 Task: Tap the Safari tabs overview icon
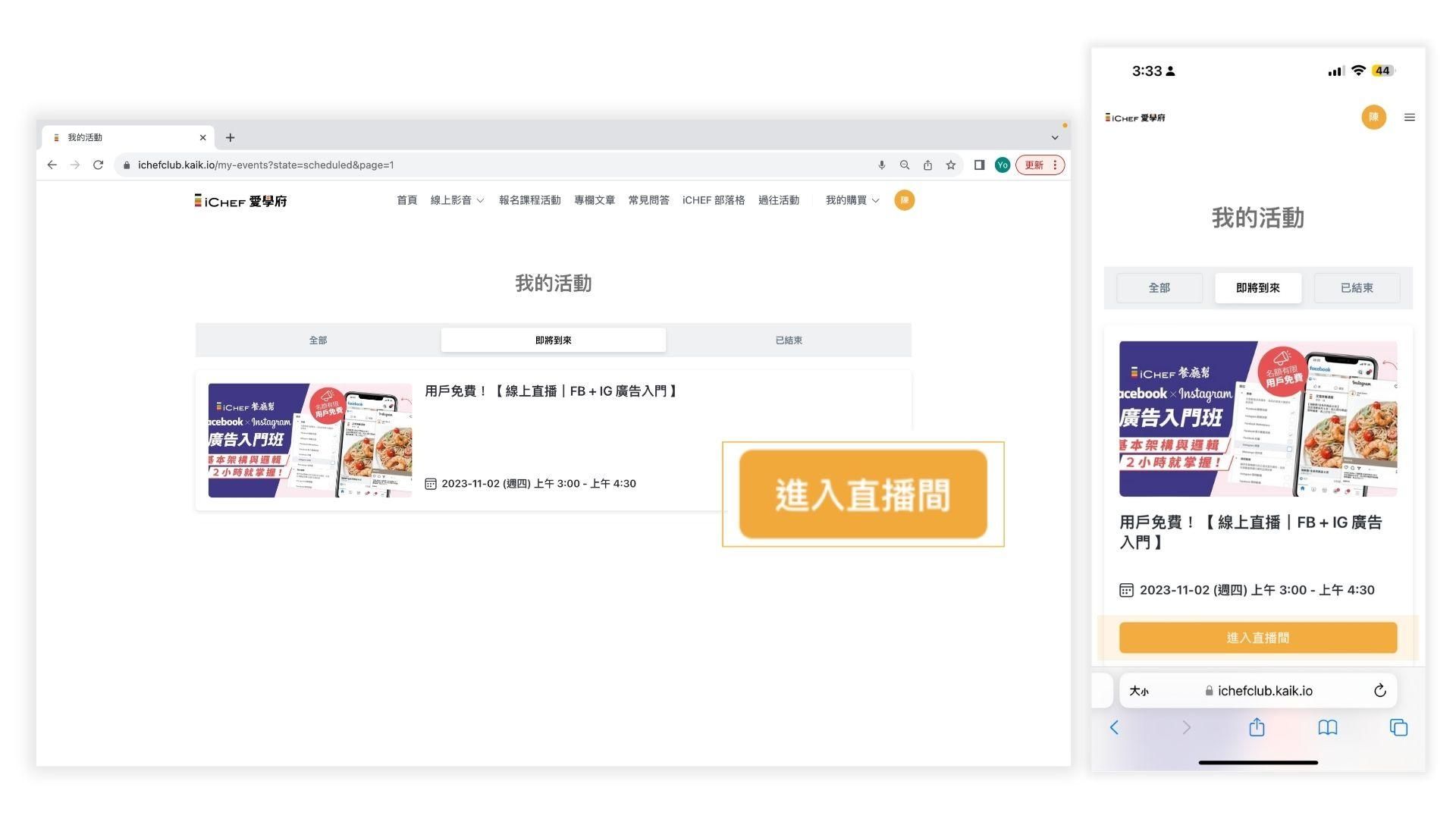pyautogui.click(x=1398, y=727)
